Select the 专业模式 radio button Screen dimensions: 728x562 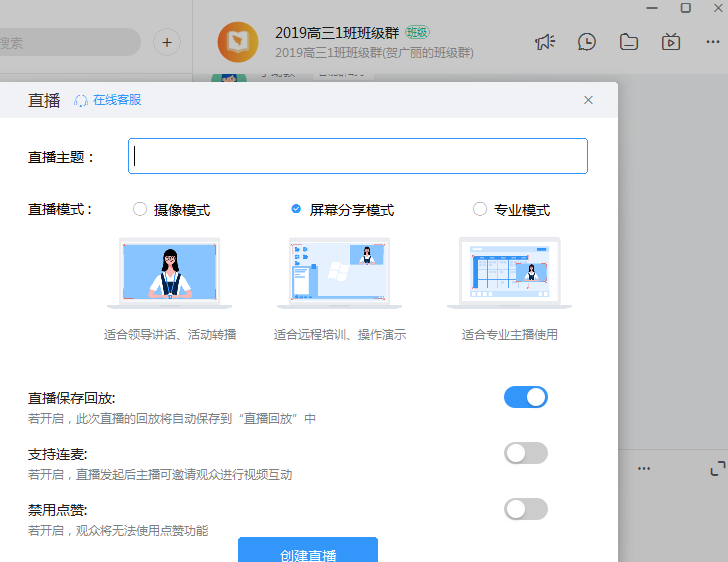pyautogui.click(x=480, y=209)
